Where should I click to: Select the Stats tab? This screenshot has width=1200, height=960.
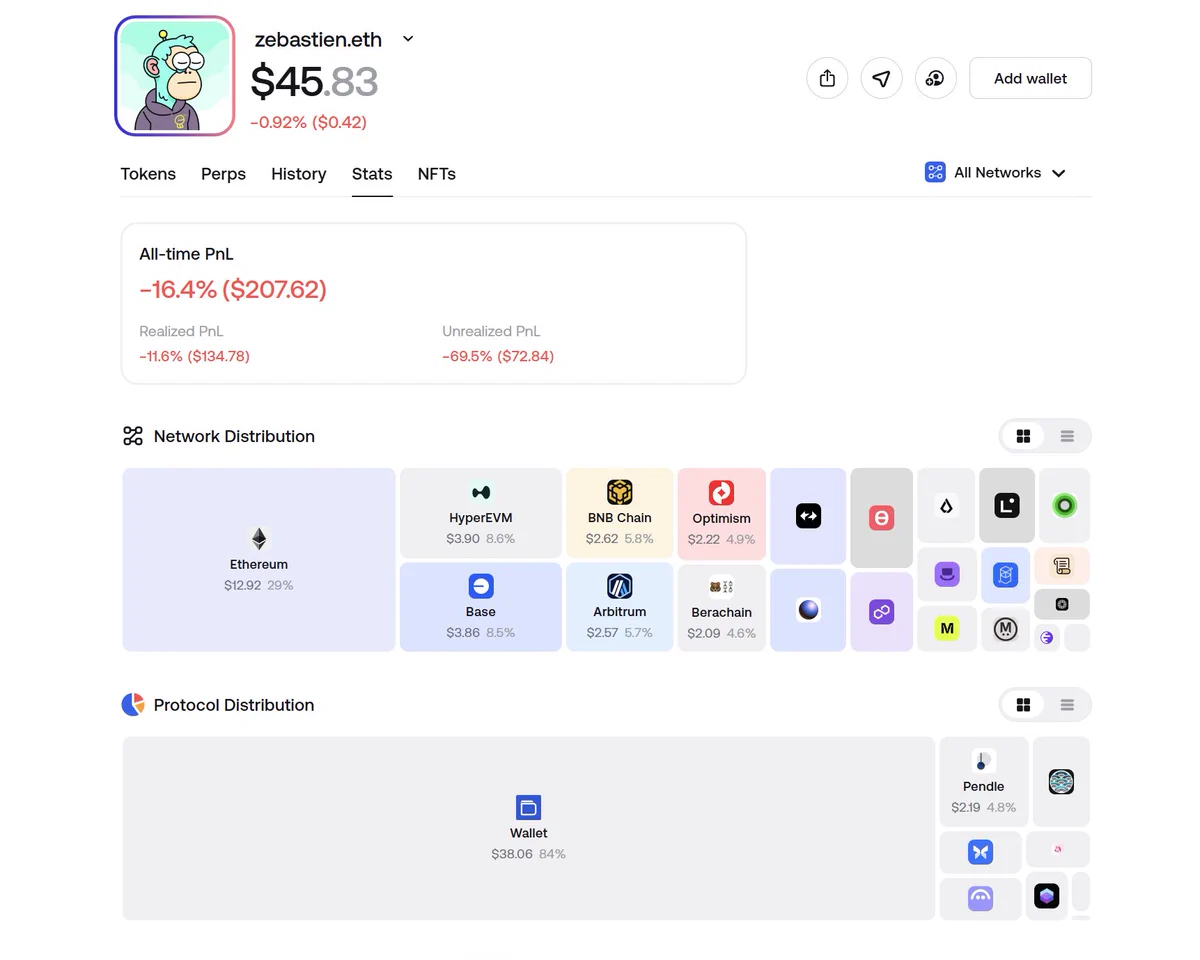click(372, 174)
